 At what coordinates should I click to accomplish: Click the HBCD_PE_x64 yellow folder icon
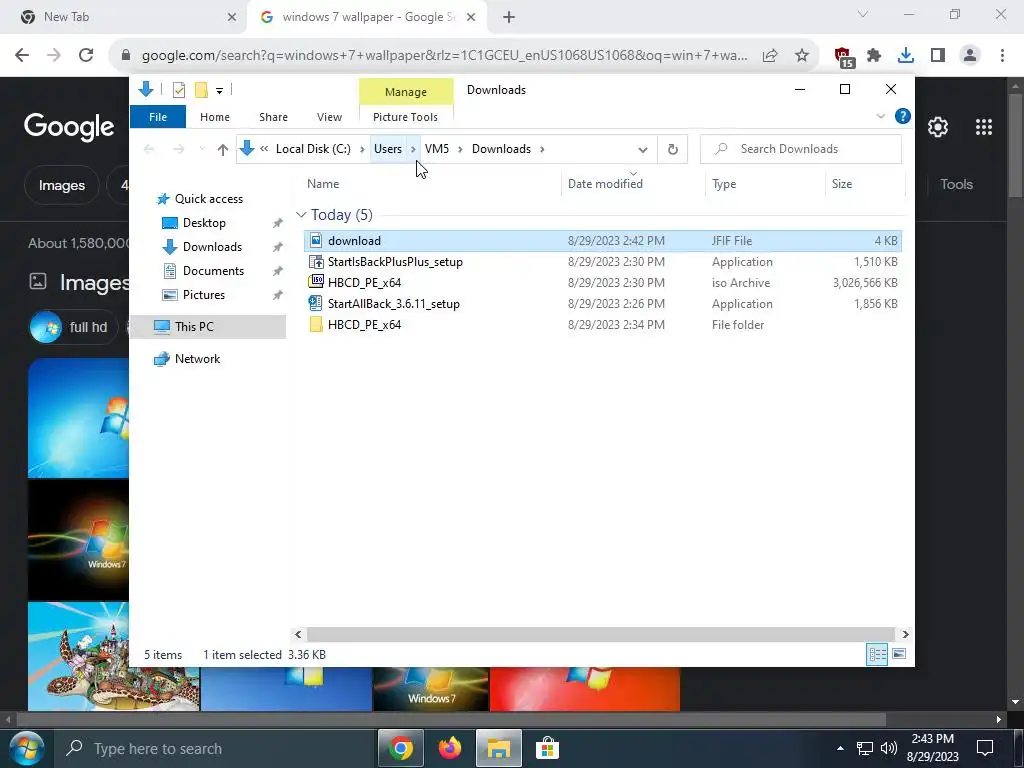(x=316, y=325)
